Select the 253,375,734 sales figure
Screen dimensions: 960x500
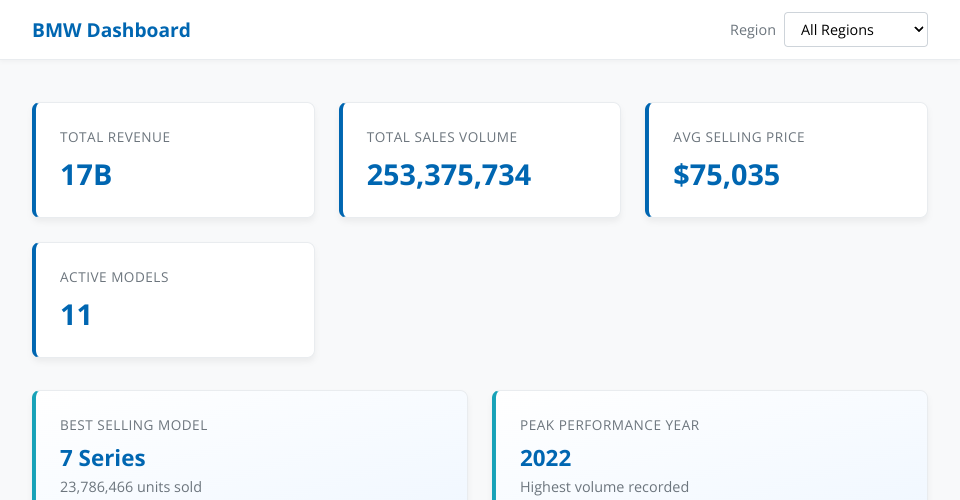click(x=448, y=175)
